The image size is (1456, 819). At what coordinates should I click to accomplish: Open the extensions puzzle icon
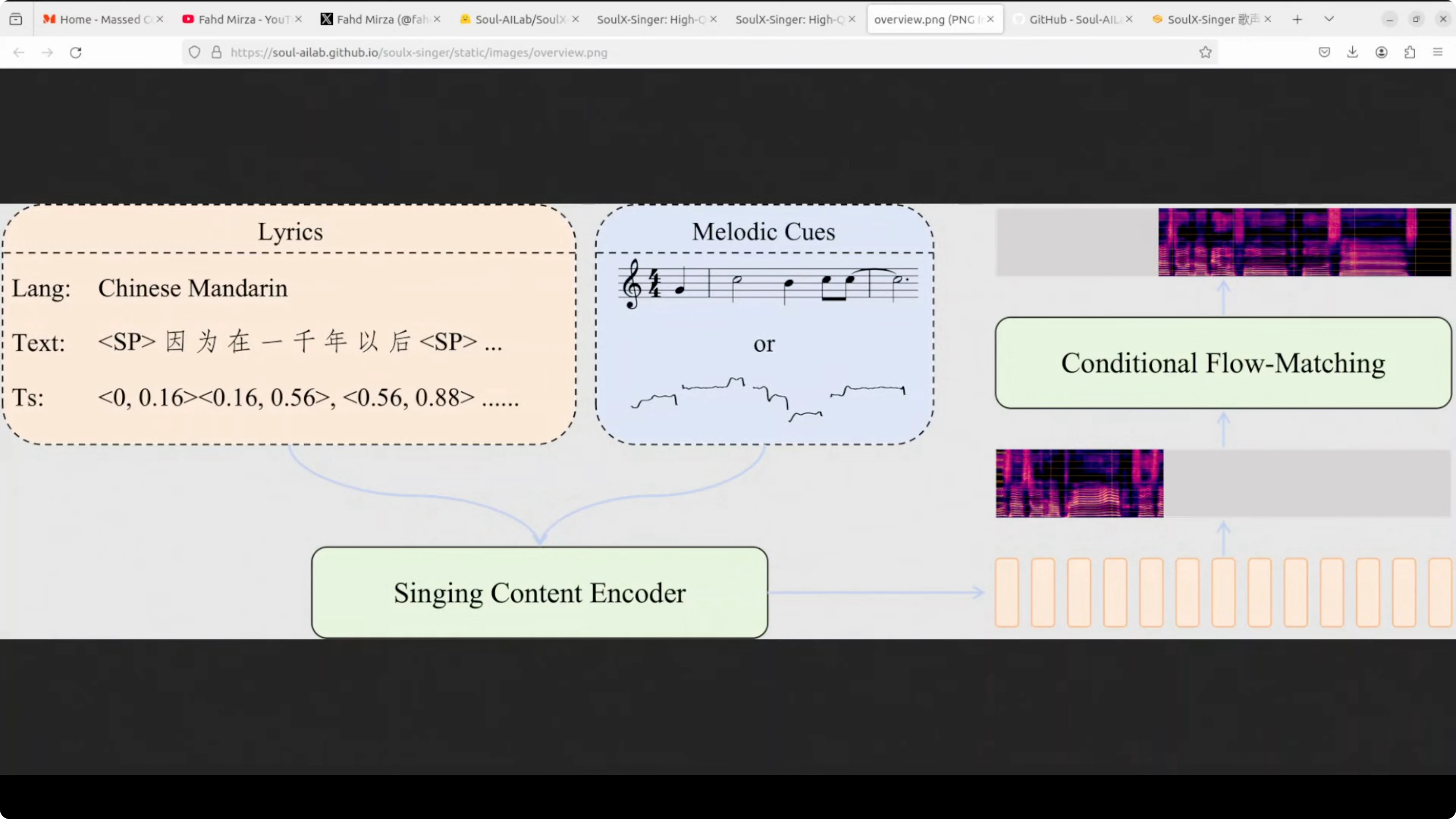(1410, 53)
